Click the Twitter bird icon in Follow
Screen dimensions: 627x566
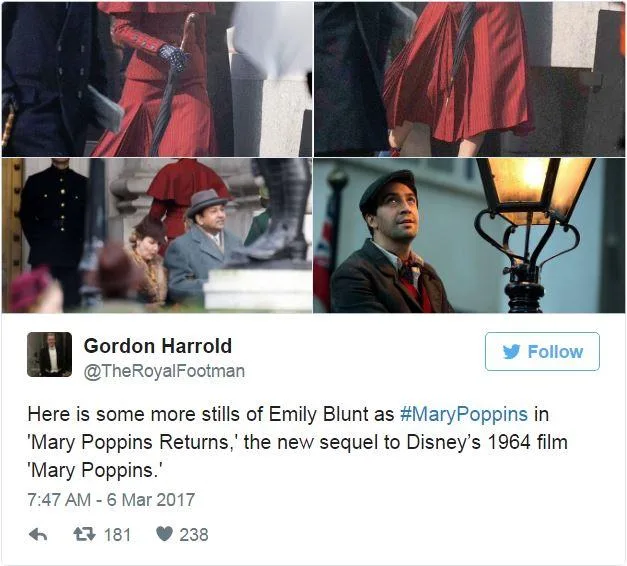pyautogui.click(x=511, y=352)
